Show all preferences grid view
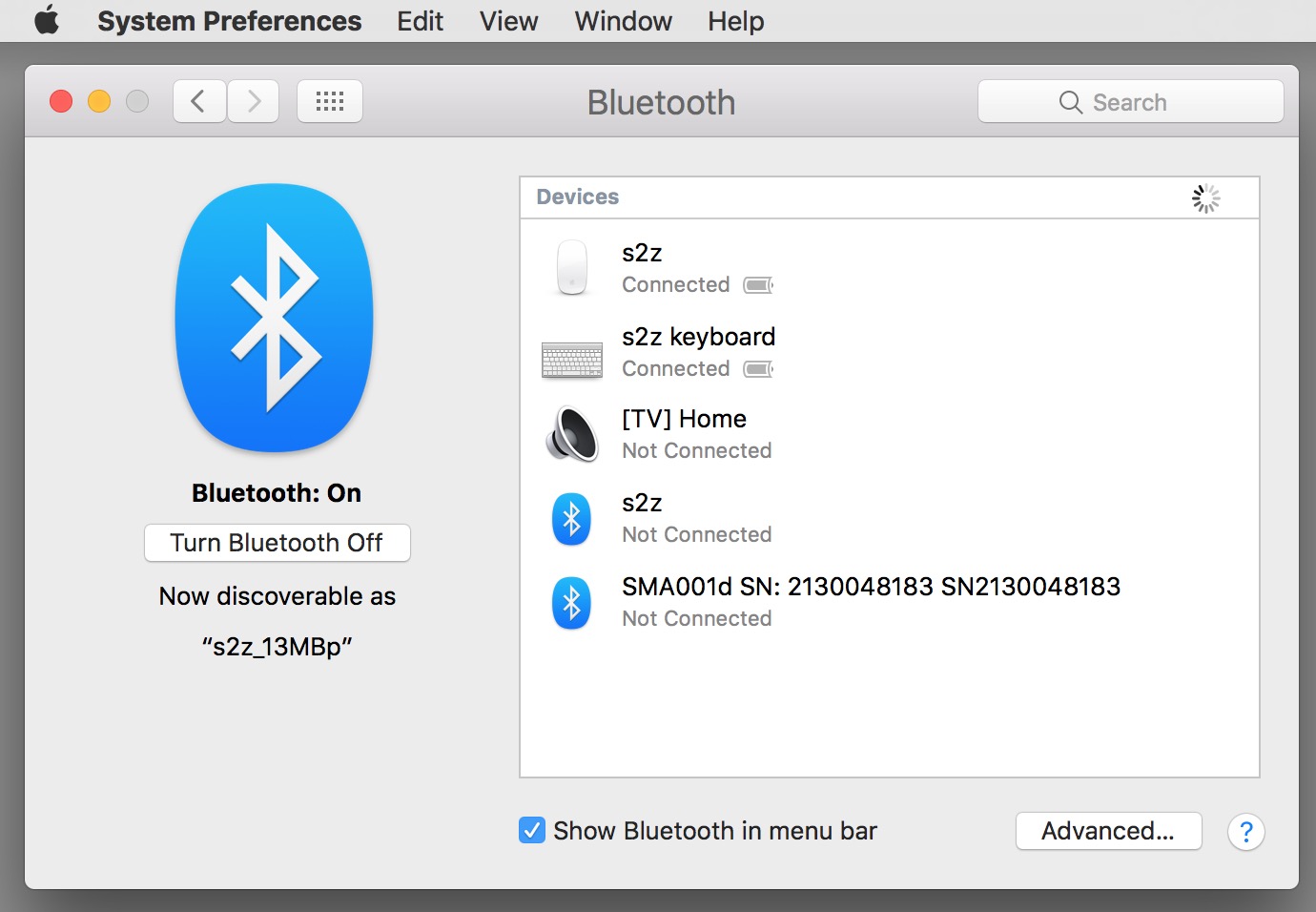Image resolution: width=1316 pixels, height=912 pixels. coord(330,101)
